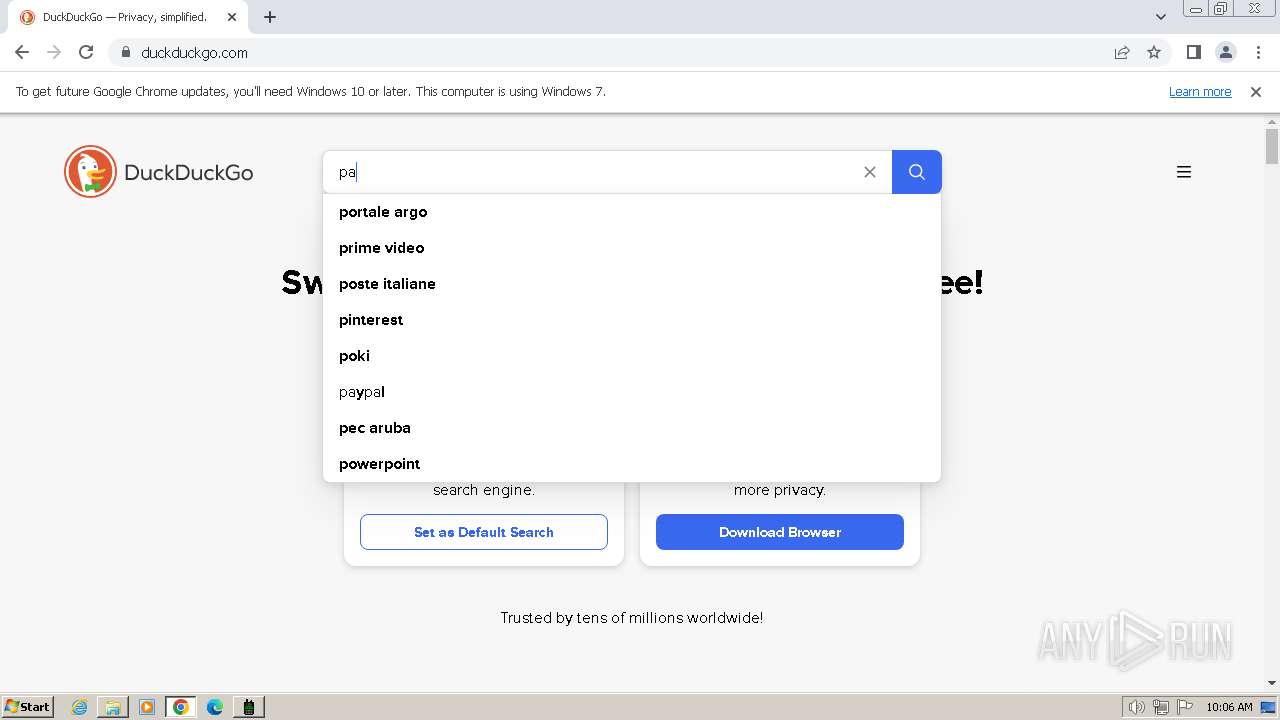Image resolution: width=1280 pixels, height=720 pixels.
Task: Click the green battery-like taskbar icon
Action: pos(249,707)
